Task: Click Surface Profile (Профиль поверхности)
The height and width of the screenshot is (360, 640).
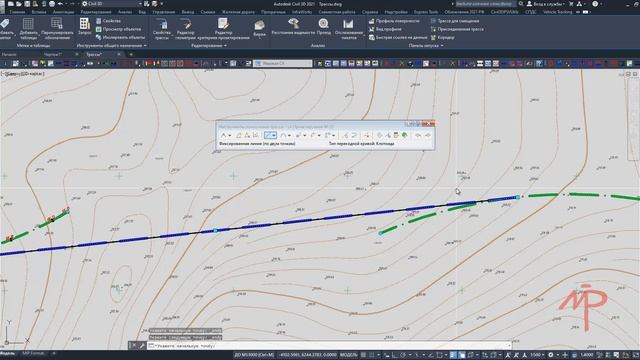Action: 394,21
